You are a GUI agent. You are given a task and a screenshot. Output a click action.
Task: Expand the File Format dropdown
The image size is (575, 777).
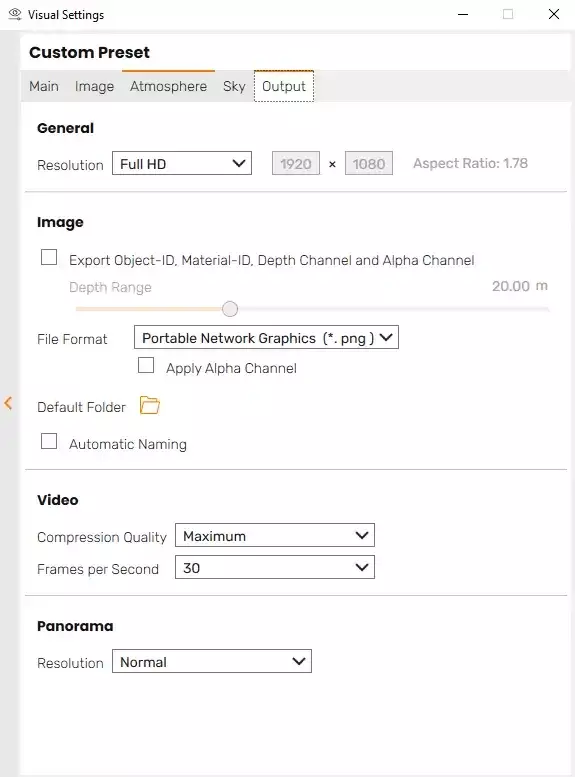[266, 337]
